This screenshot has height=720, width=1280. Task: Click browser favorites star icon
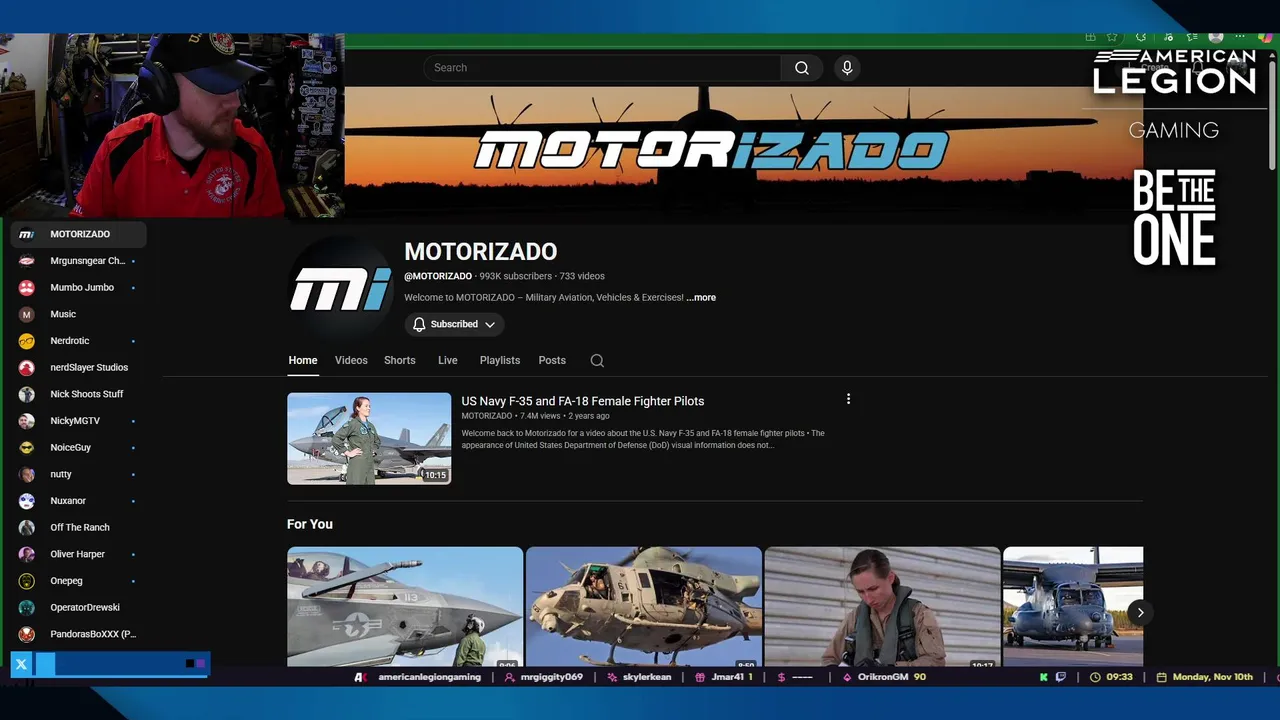[x=1112, y=37]
